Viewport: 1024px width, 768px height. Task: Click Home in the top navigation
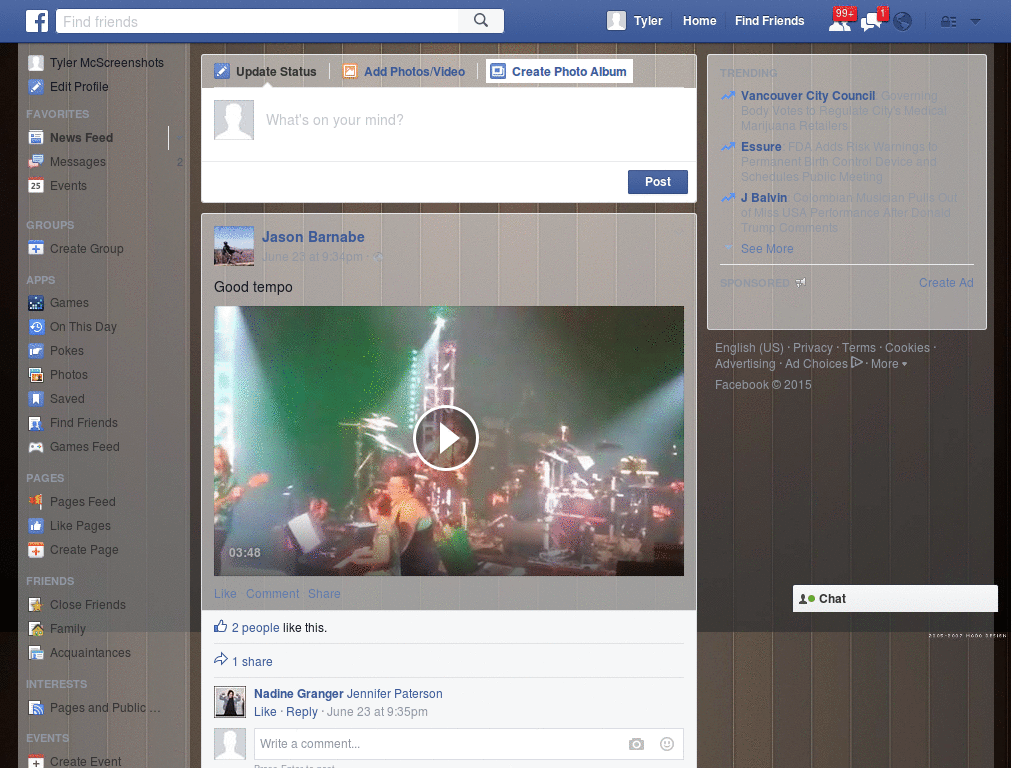(699, 21)
